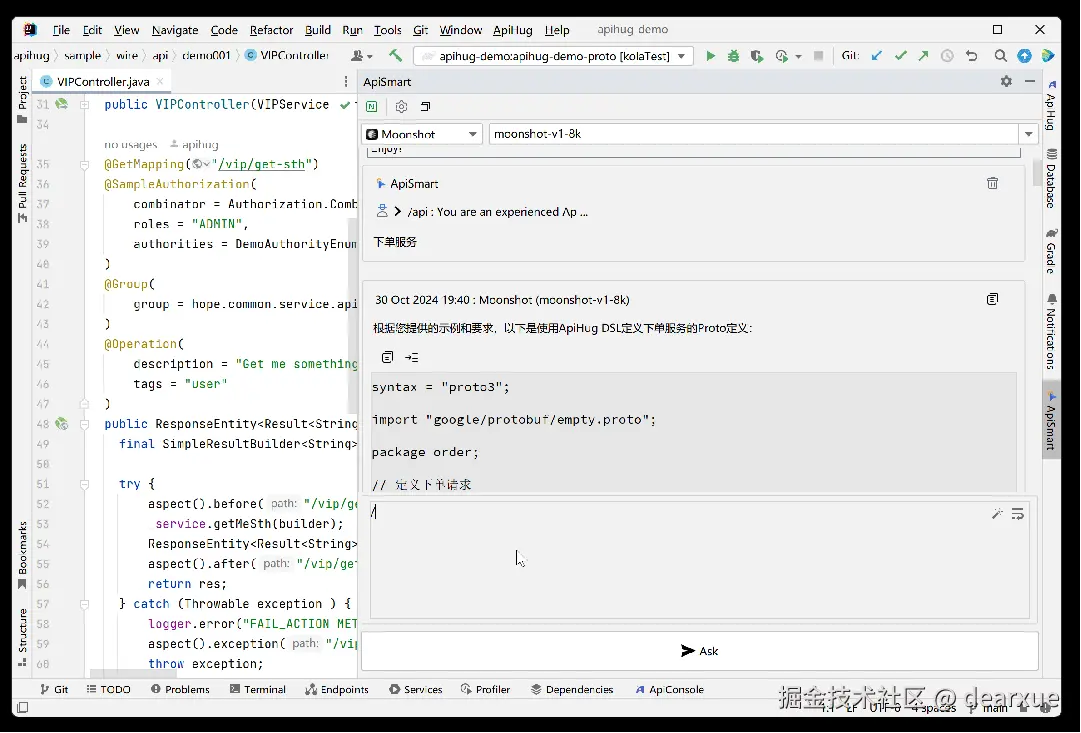Select the VIPController.java editor tab
Viewport: 1081px width, 733px height.
[103, 81]
